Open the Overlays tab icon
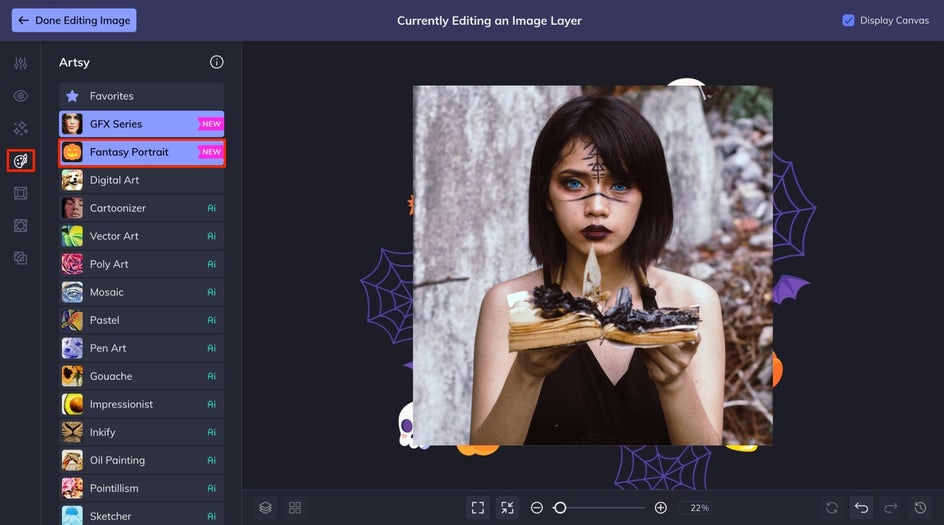The width and height of the screenshot is (944, 525). click(20, 226)
